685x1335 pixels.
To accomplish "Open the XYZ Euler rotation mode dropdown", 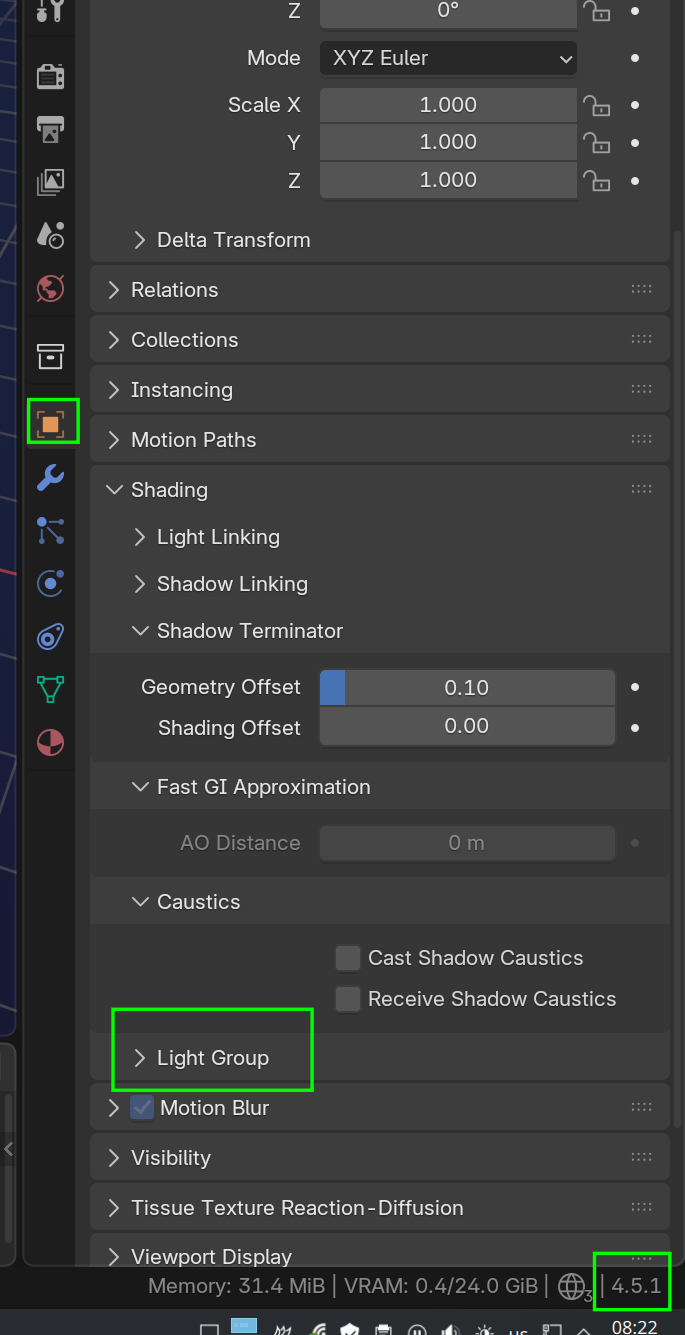I will pyautogui.click(x=448, y=58).
